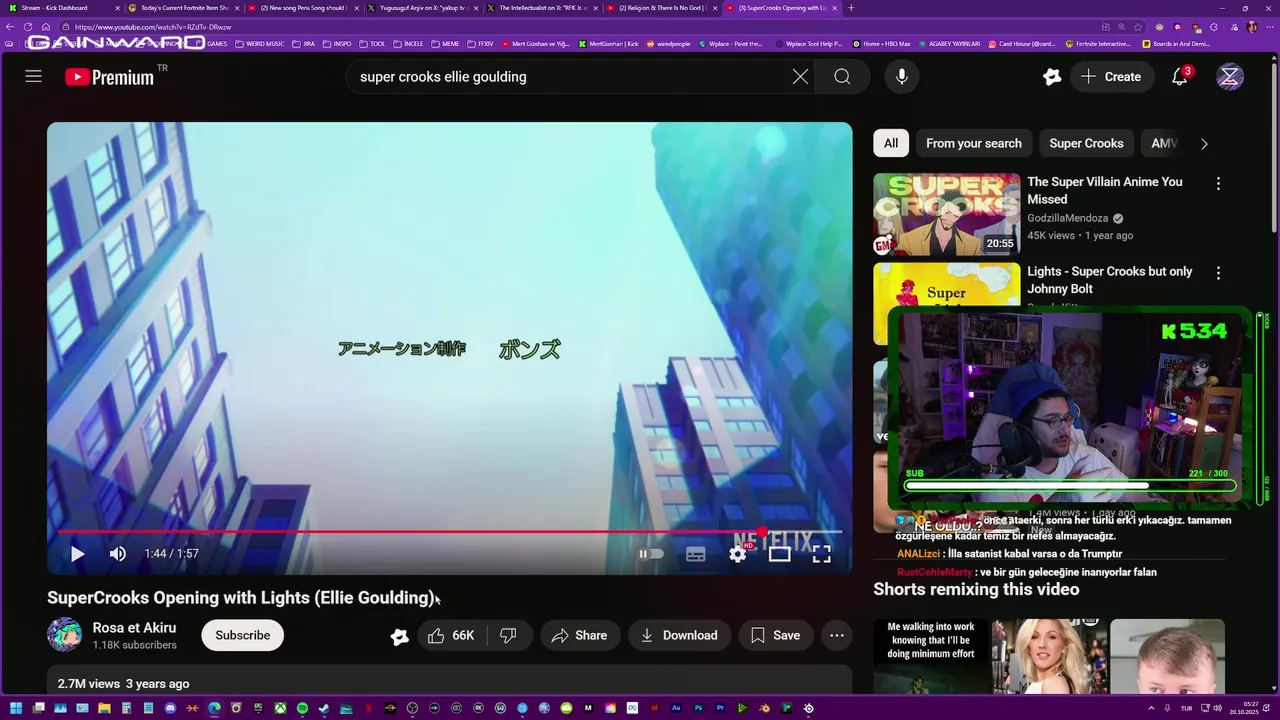The image size is (1280, 720).
Task: Enter fullscreen mode
Action: tap(821, 554)
